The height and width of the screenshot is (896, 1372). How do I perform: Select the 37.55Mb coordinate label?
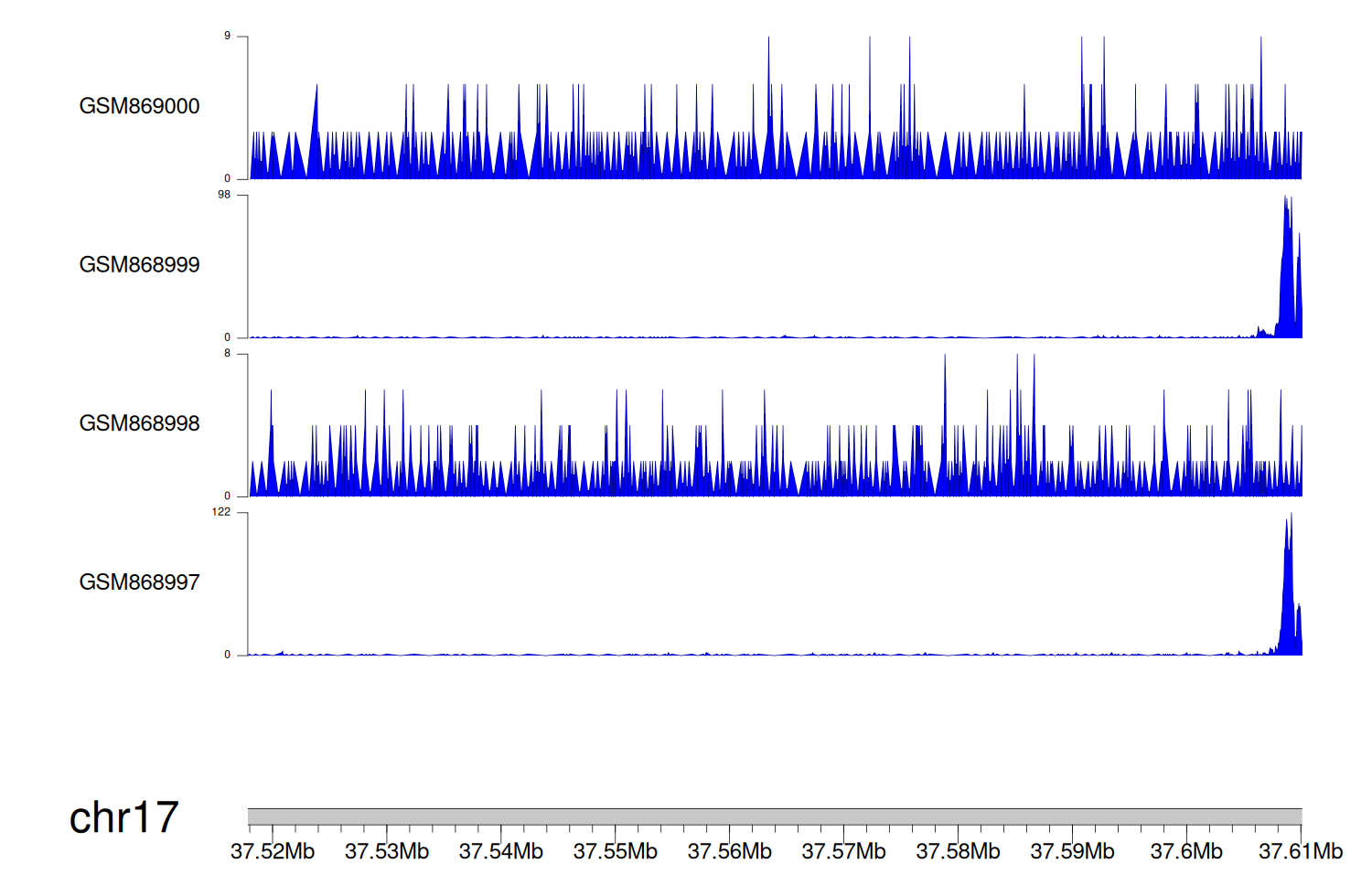pyautogui.click(x=616, y=852)
